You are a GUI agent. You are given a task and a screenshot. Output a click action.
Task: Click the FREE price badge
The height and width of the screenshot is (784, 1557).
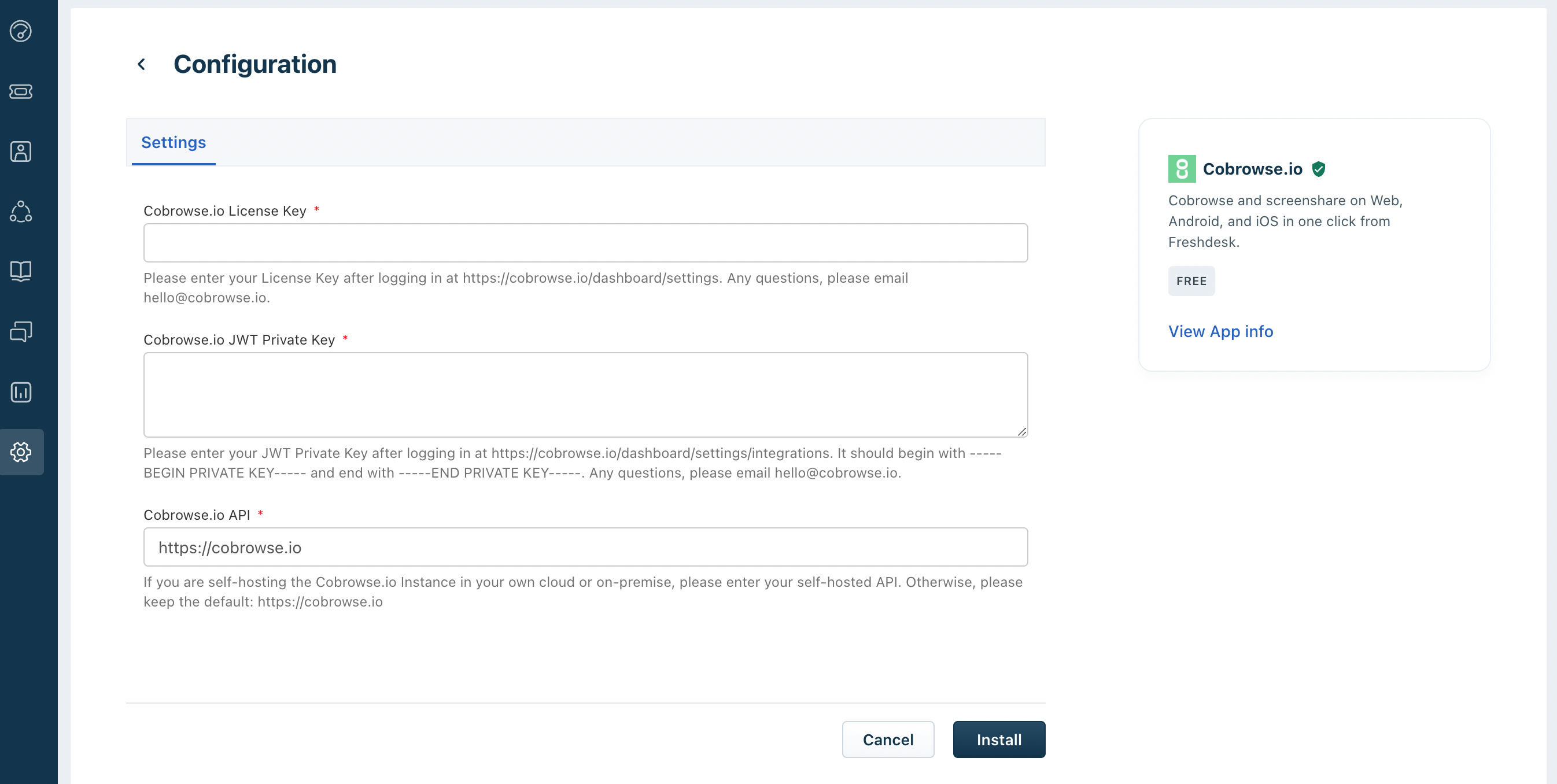pos(1191,281)
